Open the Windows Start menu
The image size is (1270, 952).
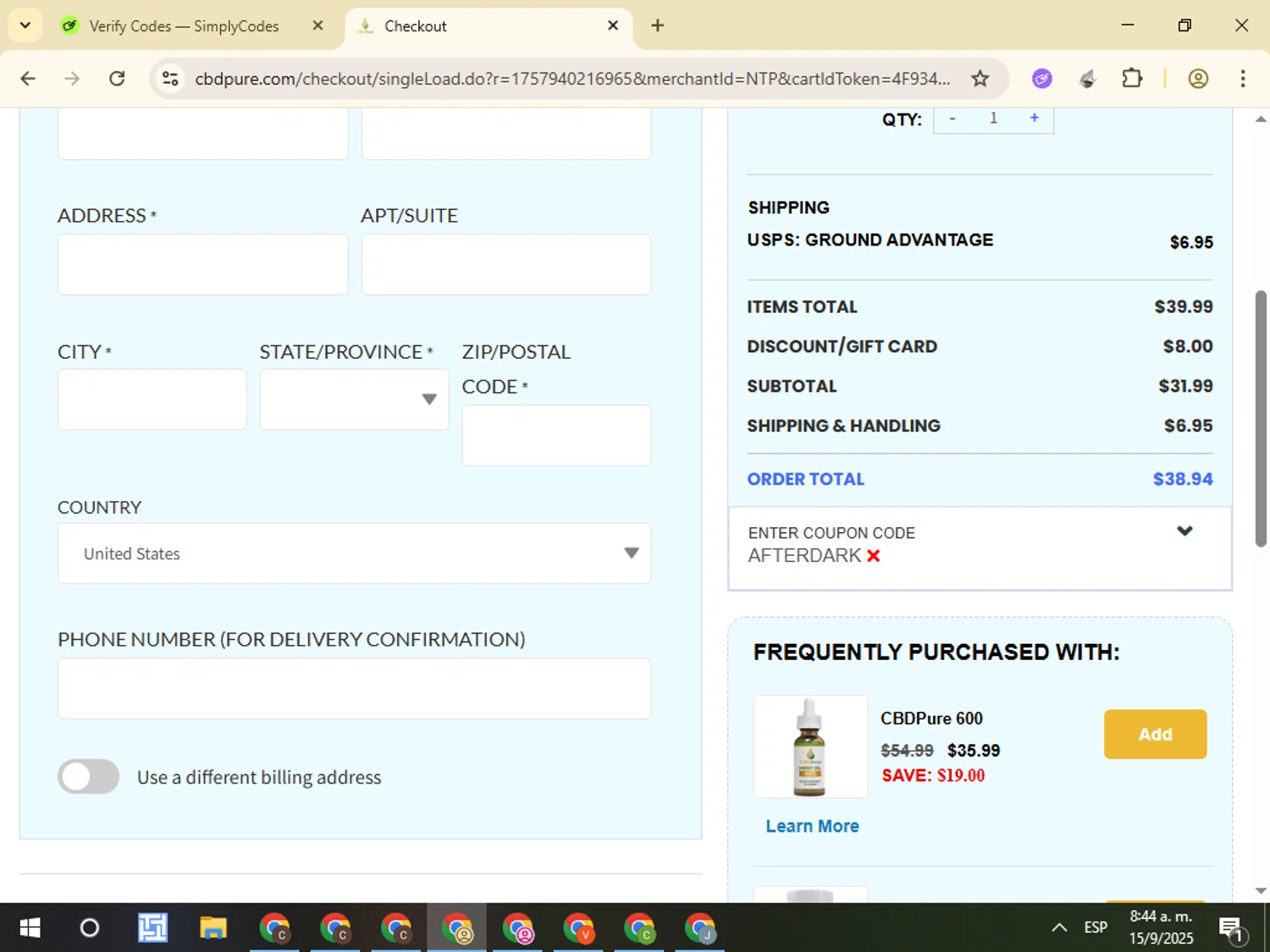(30, 927)
